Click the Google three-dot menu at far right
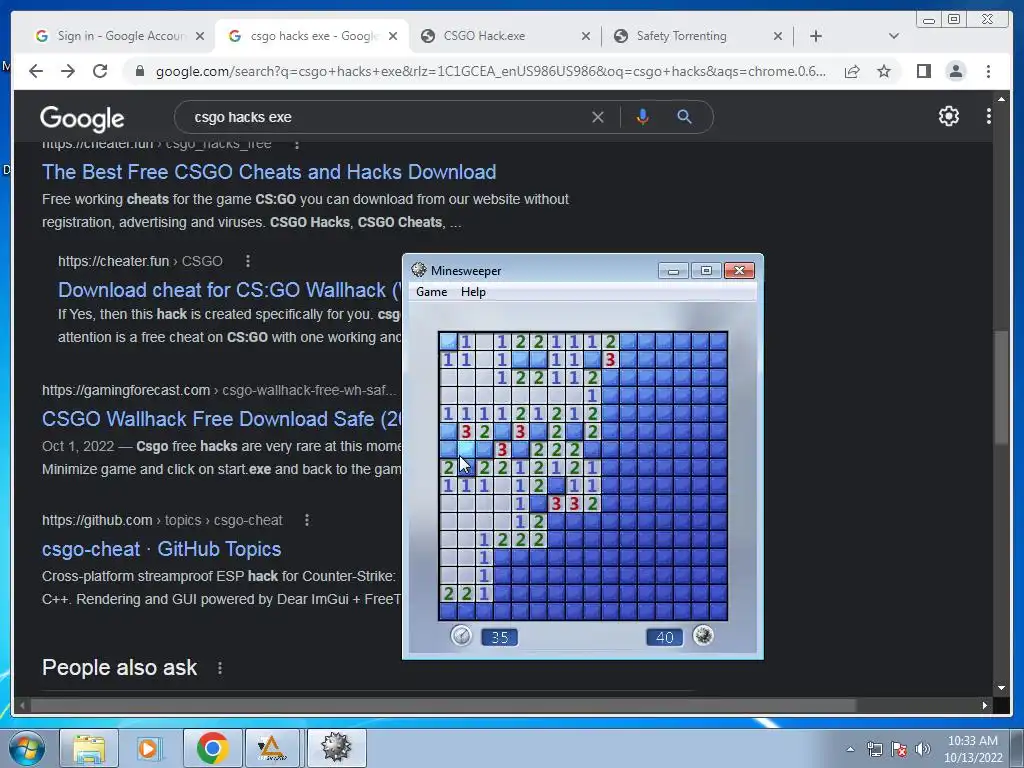This screenshot has height=768, width=1024. pyautogui.click(x=988, y=116)
